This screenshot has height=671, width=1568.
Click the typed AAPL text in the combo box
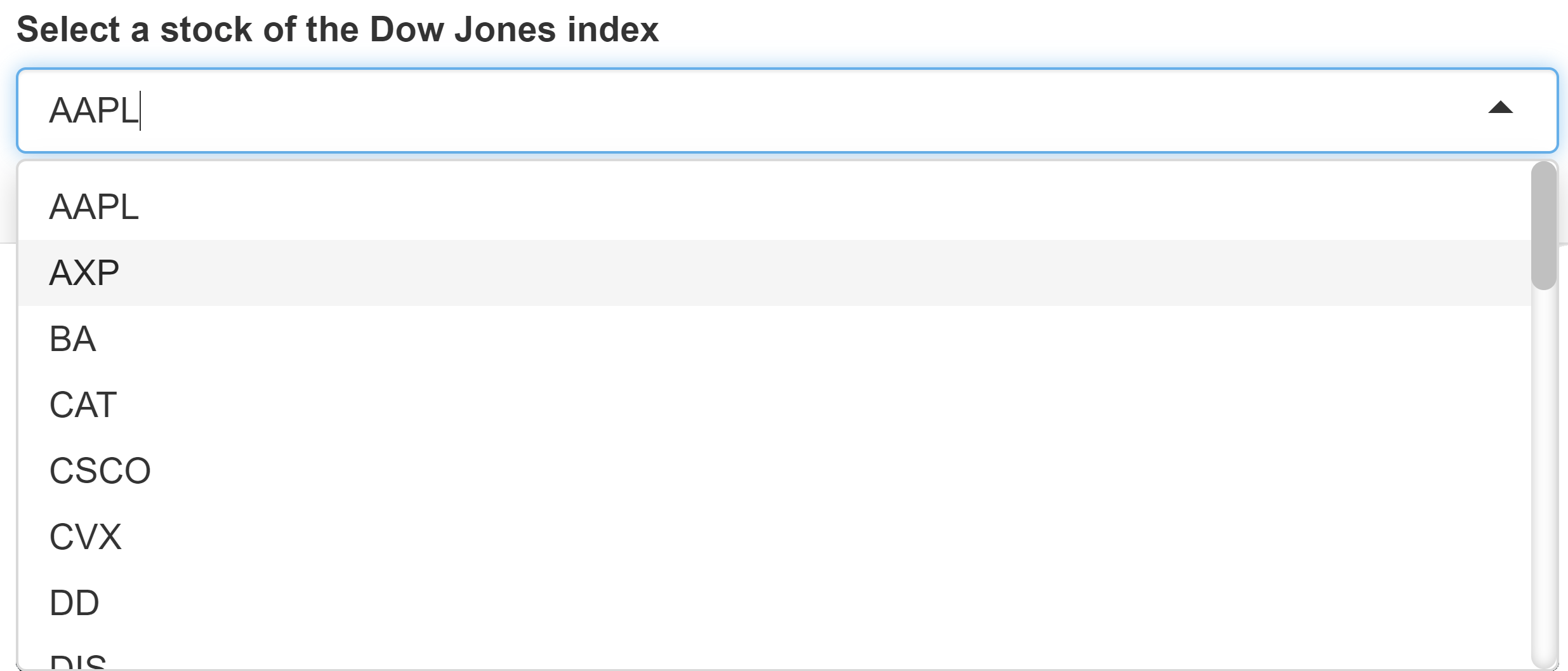[x=94, y=110]
